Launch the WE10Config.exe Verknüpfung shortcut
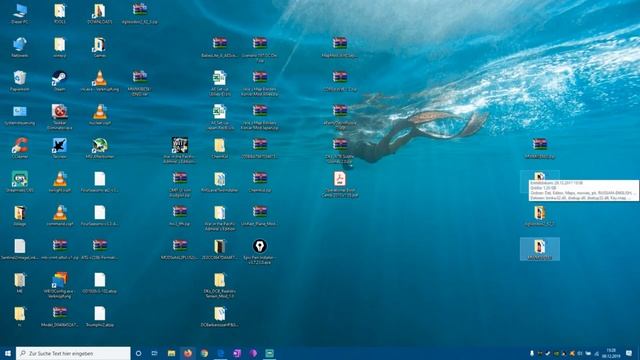The image size is (640, 360). 60,285
